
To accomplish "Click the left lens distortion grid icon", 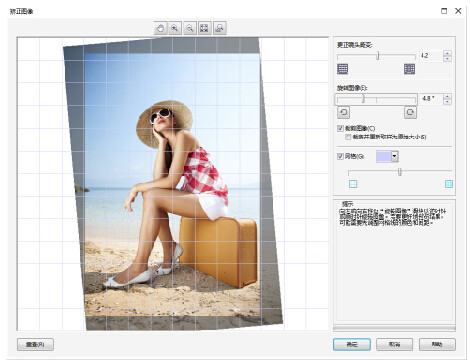I will click(343, 69).
